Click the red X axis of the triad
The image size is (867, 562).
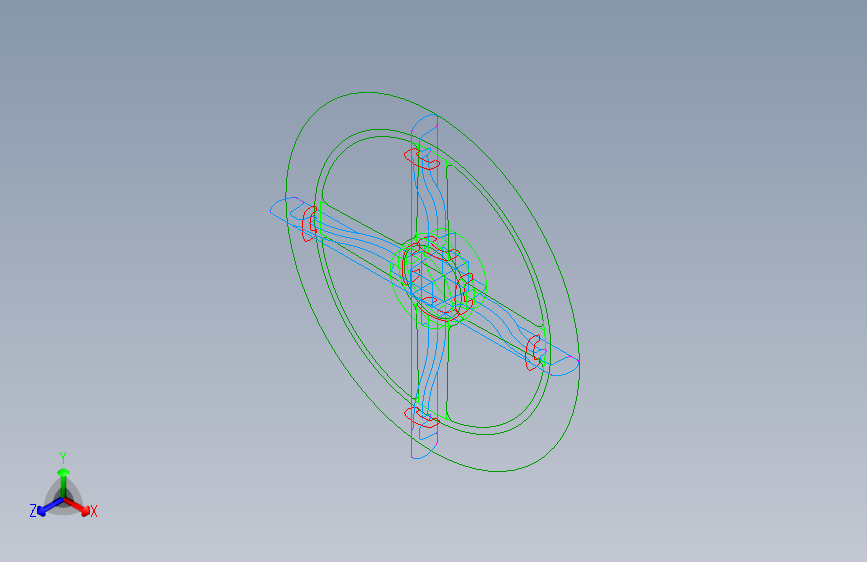click(x=80, y=507)
